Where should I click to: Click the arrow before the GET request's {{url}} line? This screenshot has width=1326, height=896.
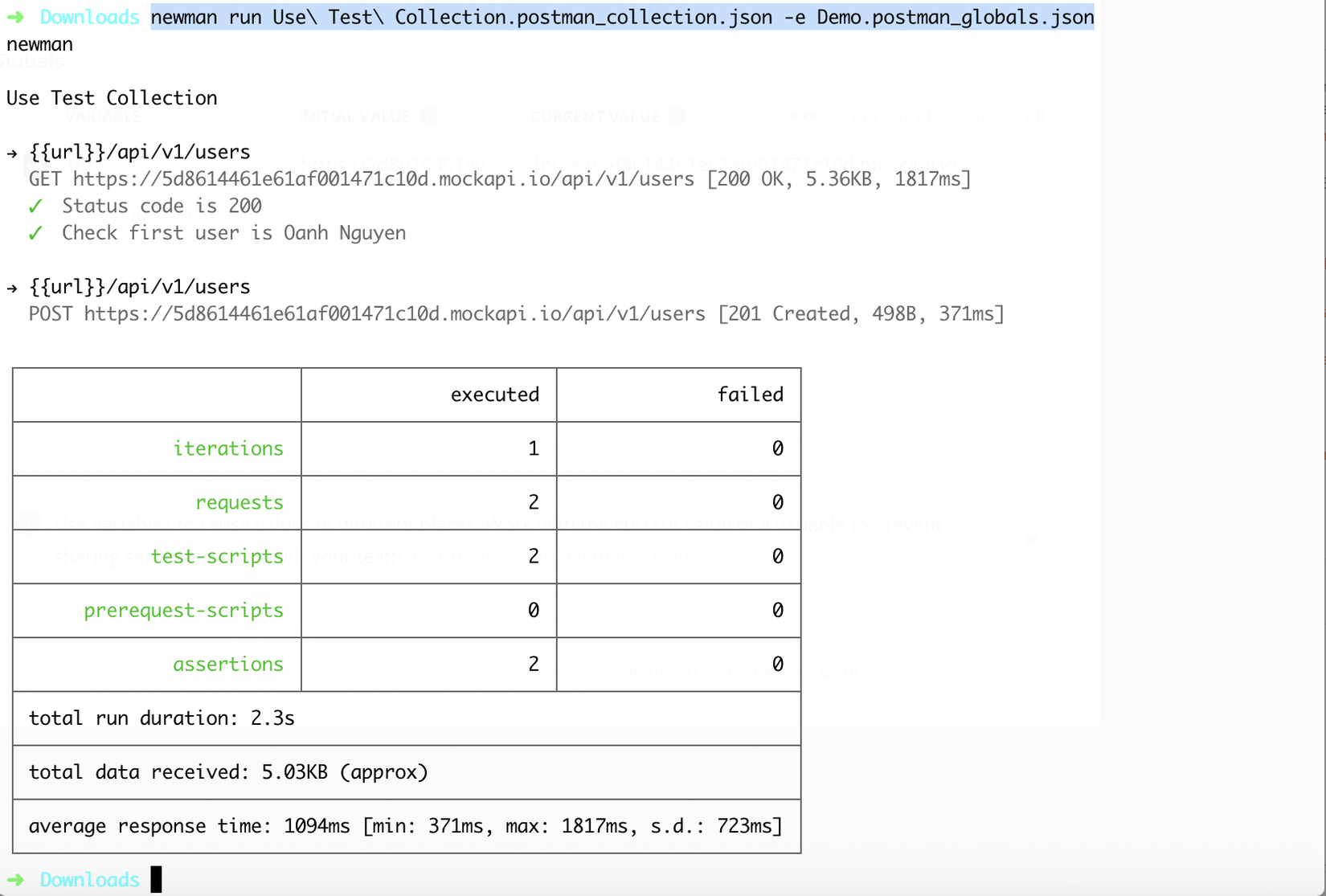tap(12, 153)
